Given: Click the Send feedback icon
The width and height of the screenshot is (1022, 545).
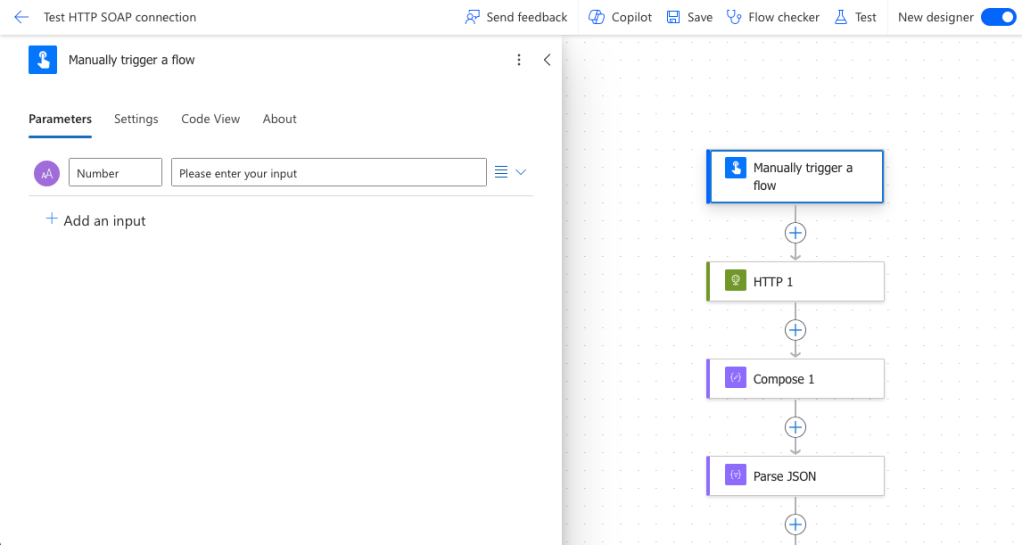Looking at the screenshot, I should [x=473, y=17].
